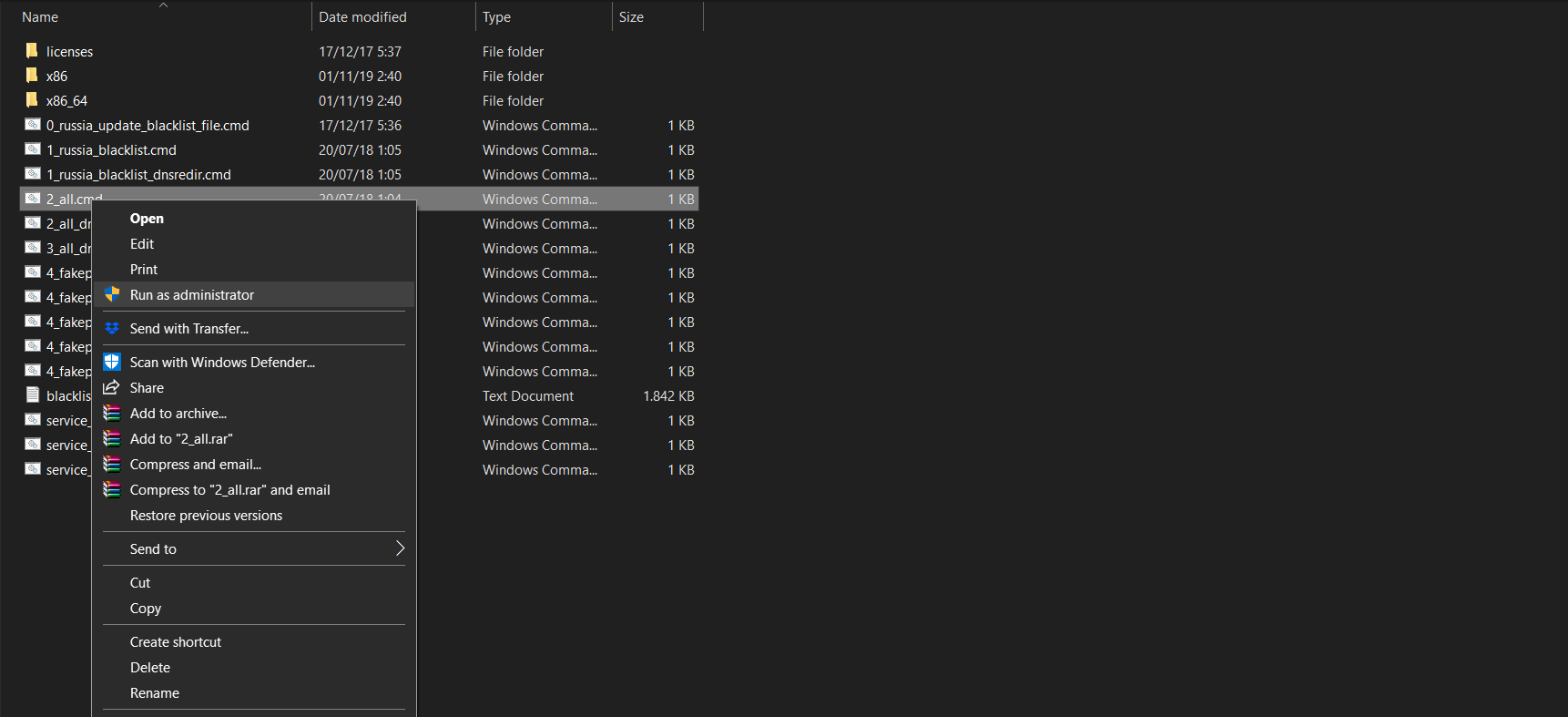1568x717 pixels.
Task: Click the 01/11/19 2:40 date of x86_64
Action: click(360, 101)
